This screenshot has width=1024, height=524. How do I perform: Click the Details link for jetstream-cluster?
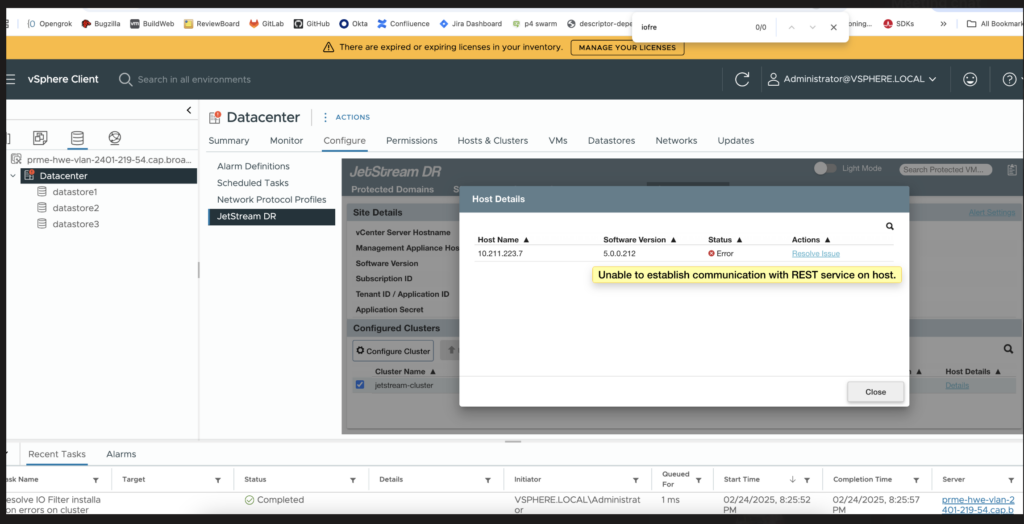pyautogui.click(x=957, y=385)
